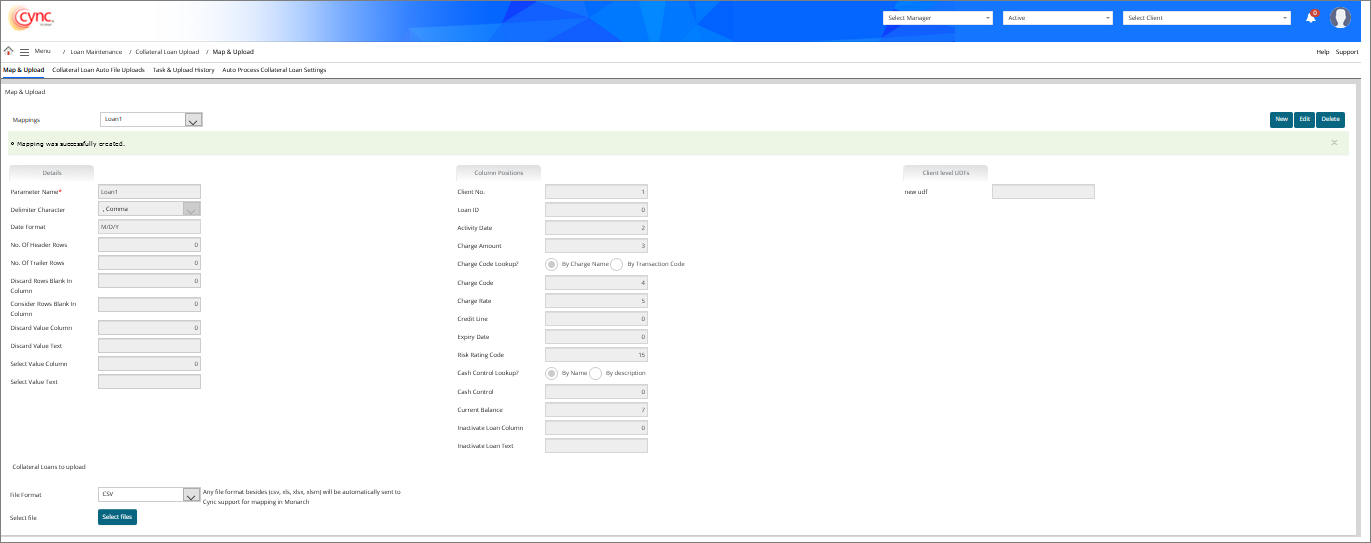Click the Select files button
This screenshot has height=543, width=1371.
click(117, 517)
